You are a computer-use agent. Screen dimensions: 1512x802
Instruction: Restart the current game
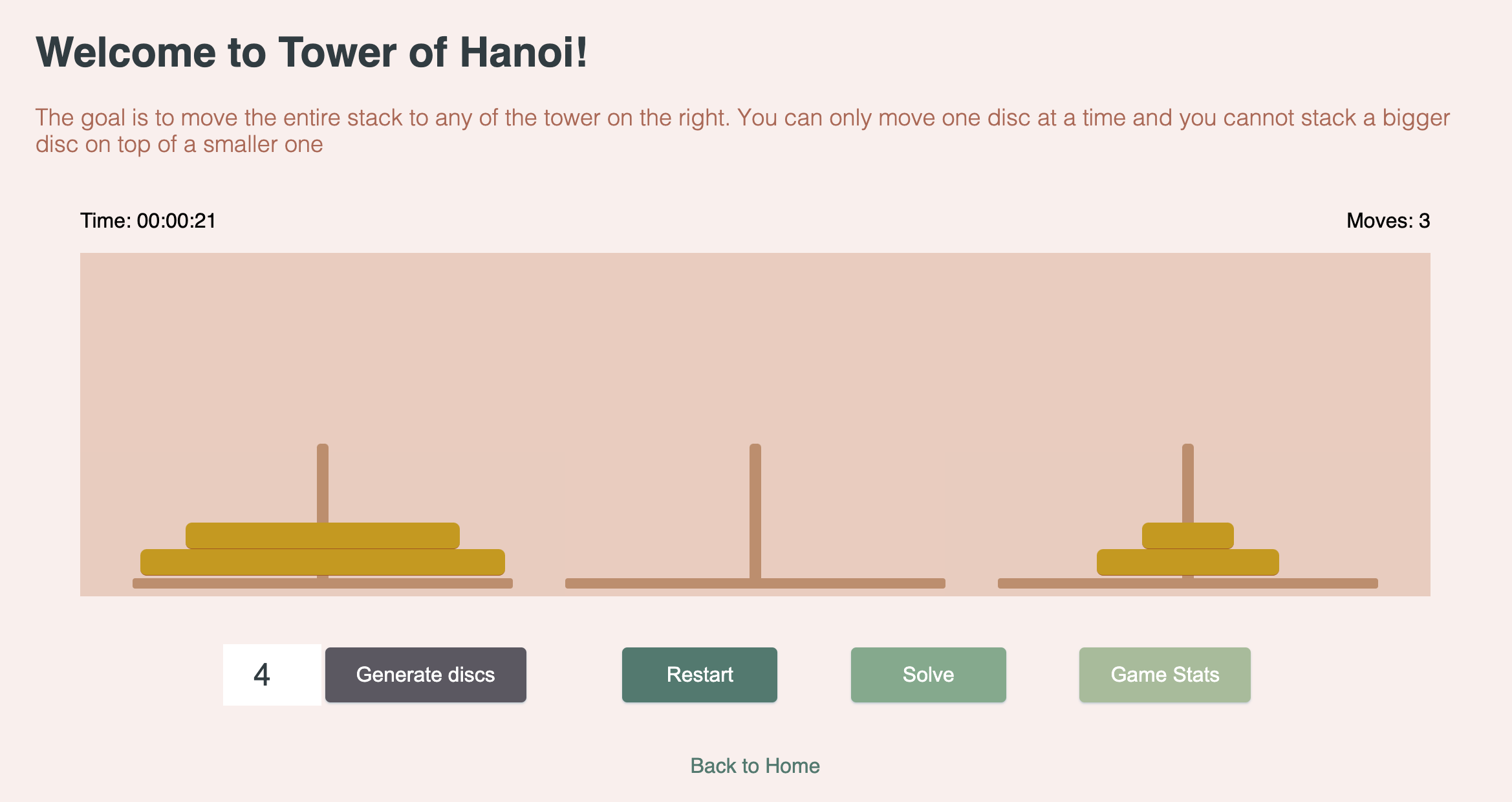[700, 675]
